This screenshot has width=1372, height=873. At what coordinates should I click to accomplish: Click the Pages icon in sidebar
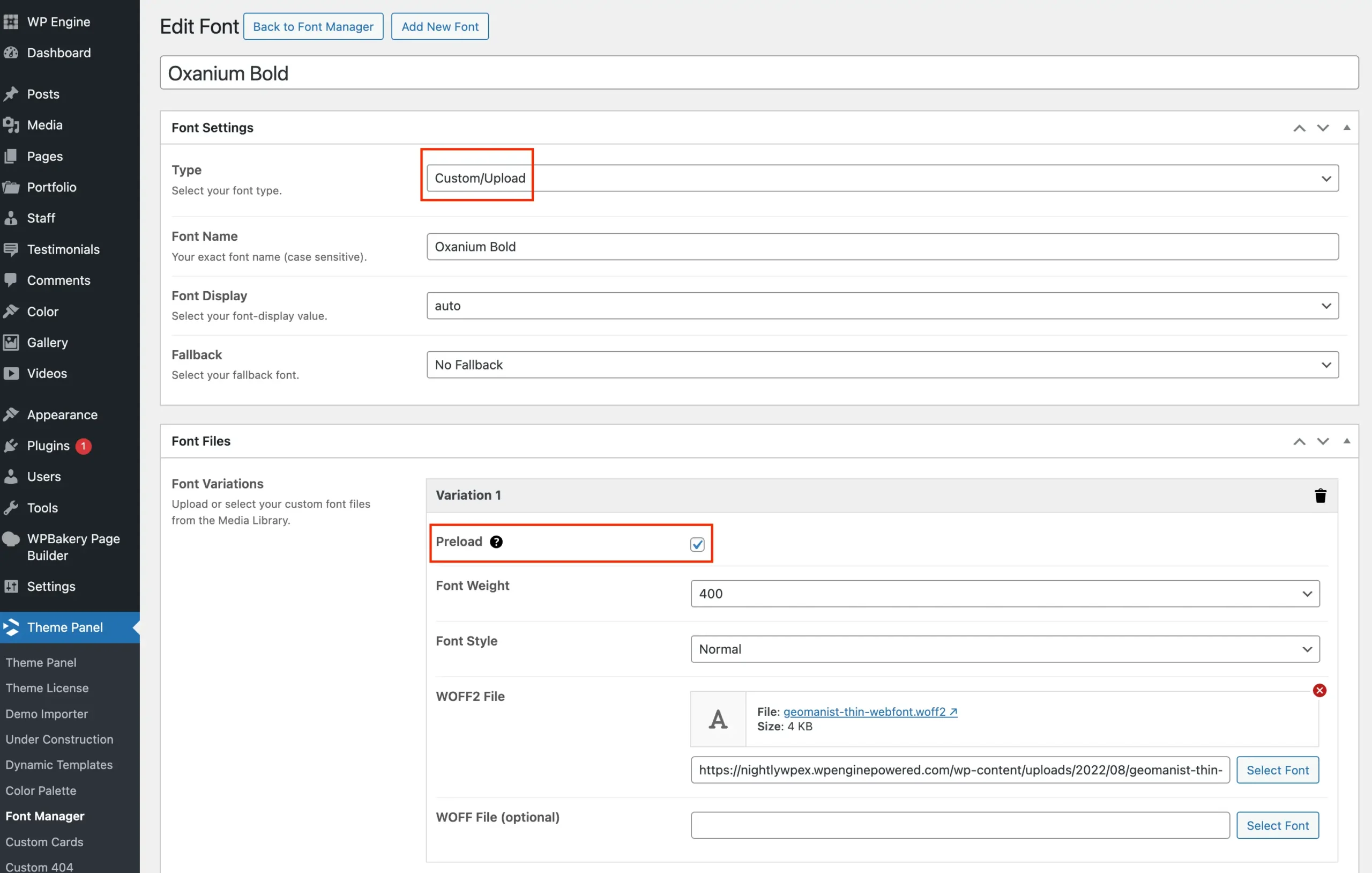point(11,156)
